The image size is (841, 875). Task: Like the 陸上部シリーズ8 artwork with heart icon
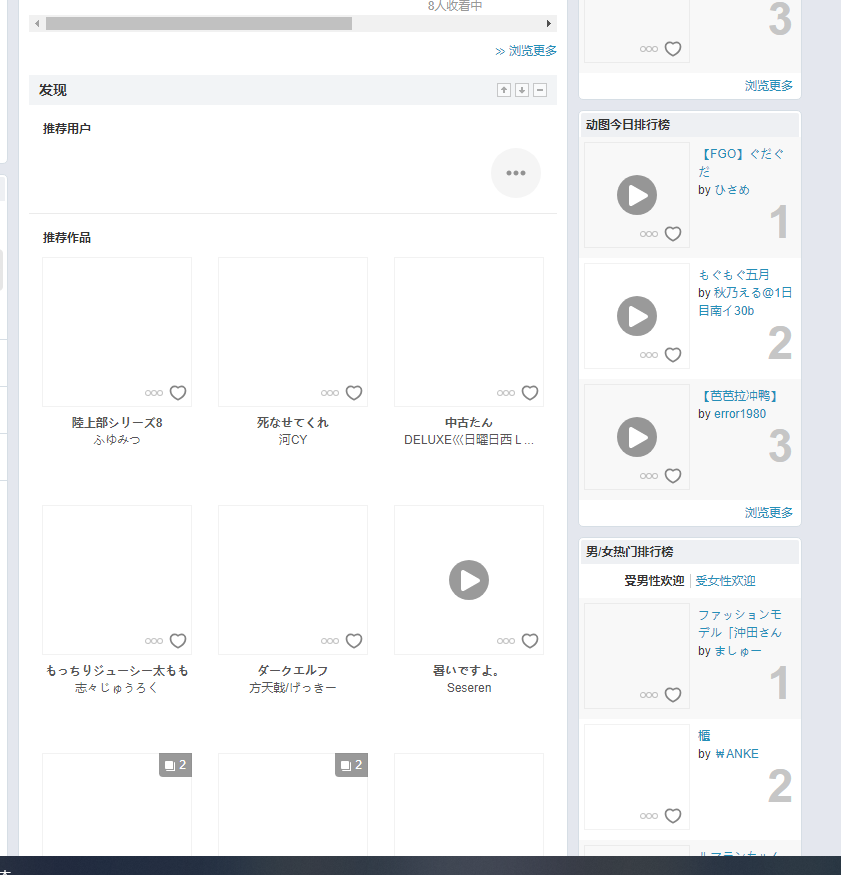coord(177,393)
